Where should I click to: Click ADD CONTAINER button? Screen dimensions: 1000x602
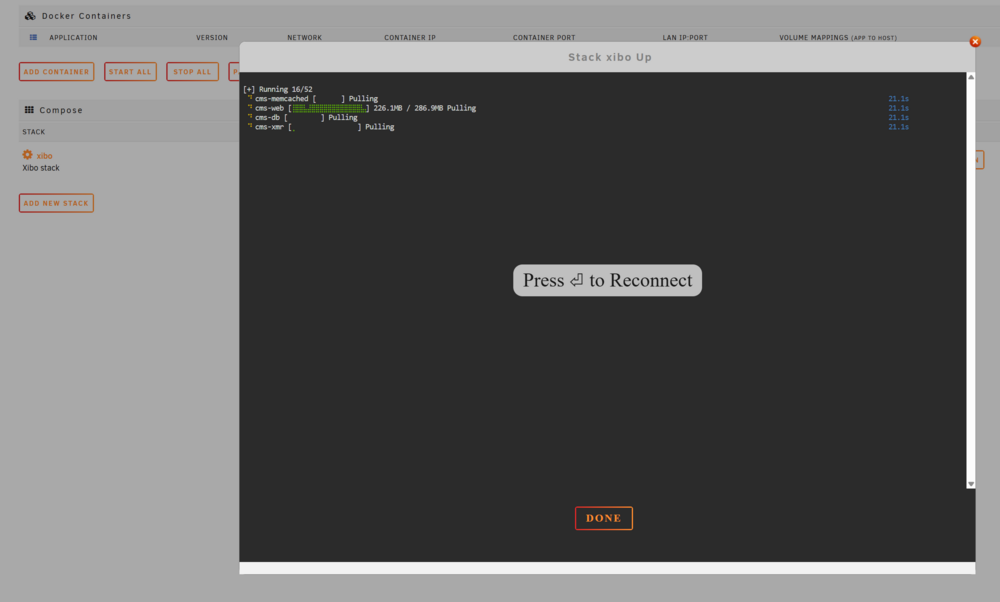[x=56, y=71]
